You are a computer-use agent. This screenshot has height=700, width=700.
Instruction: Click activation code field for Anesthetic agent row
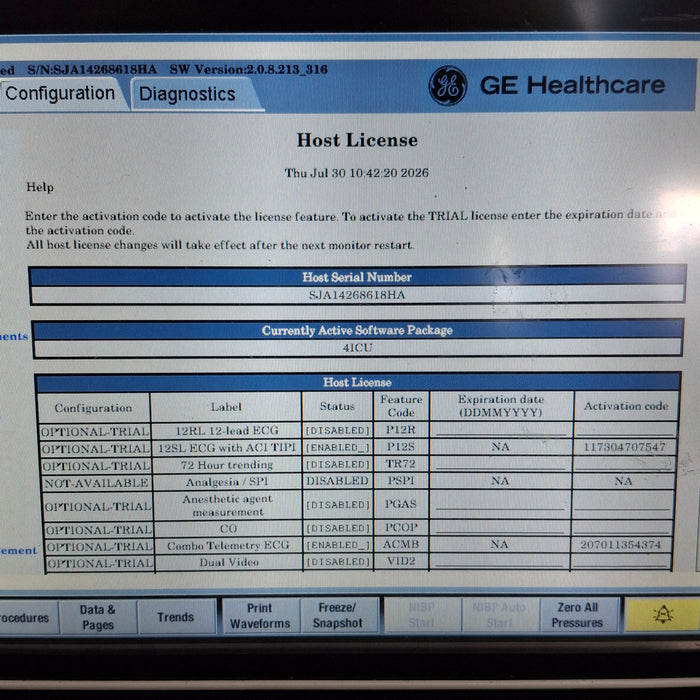[x=621, y=504]
